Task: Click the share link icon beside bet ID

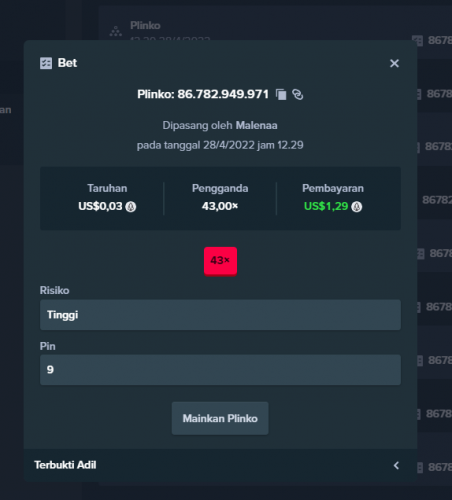Action: pyautogui.click(x=298, y=95)
